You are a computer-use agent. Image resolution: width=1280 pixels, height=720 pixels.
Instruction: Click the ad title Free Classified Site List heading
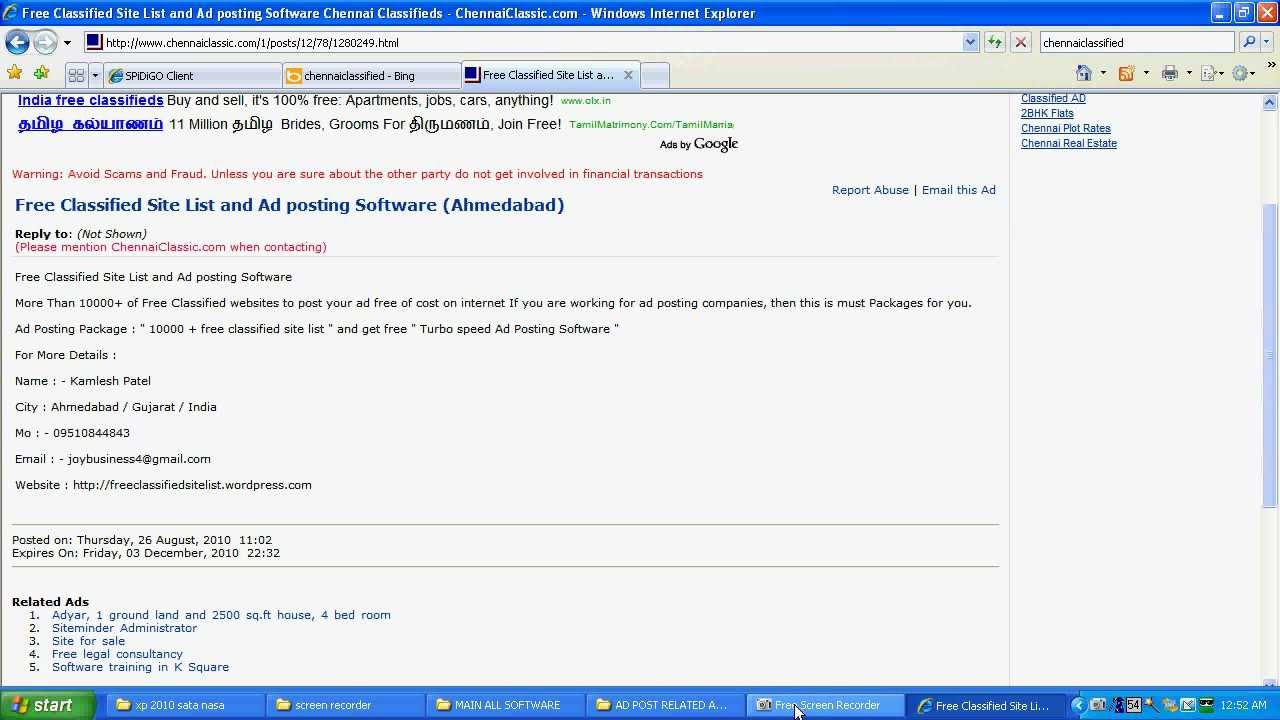(x=289, y=205)
